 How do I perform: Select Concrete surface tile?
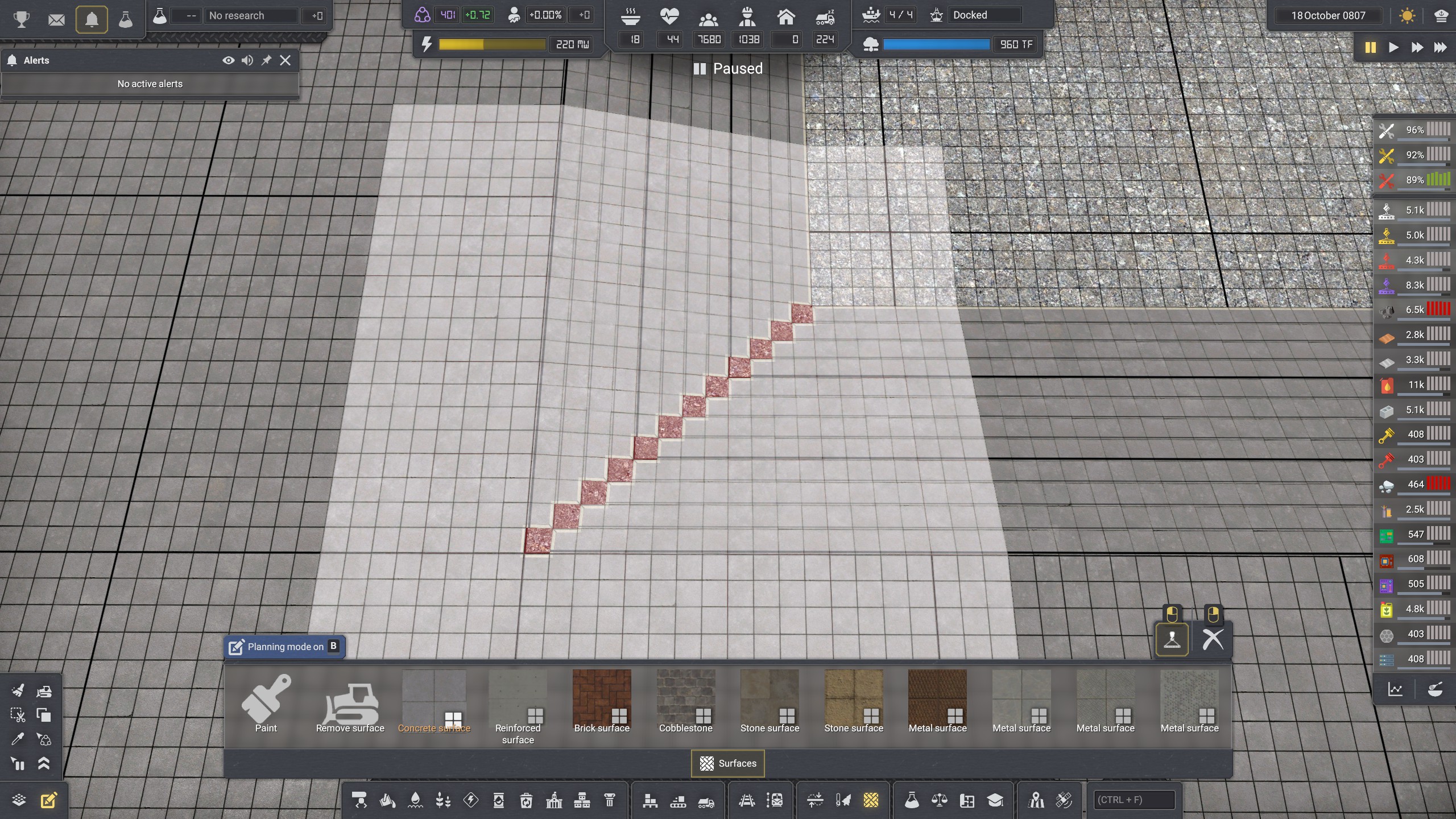434,703
